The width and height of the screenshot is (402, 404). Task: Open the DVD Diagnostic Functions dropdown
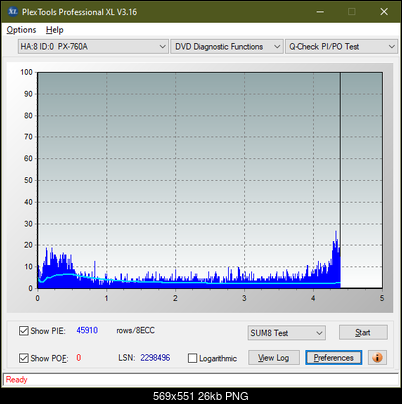227,46
